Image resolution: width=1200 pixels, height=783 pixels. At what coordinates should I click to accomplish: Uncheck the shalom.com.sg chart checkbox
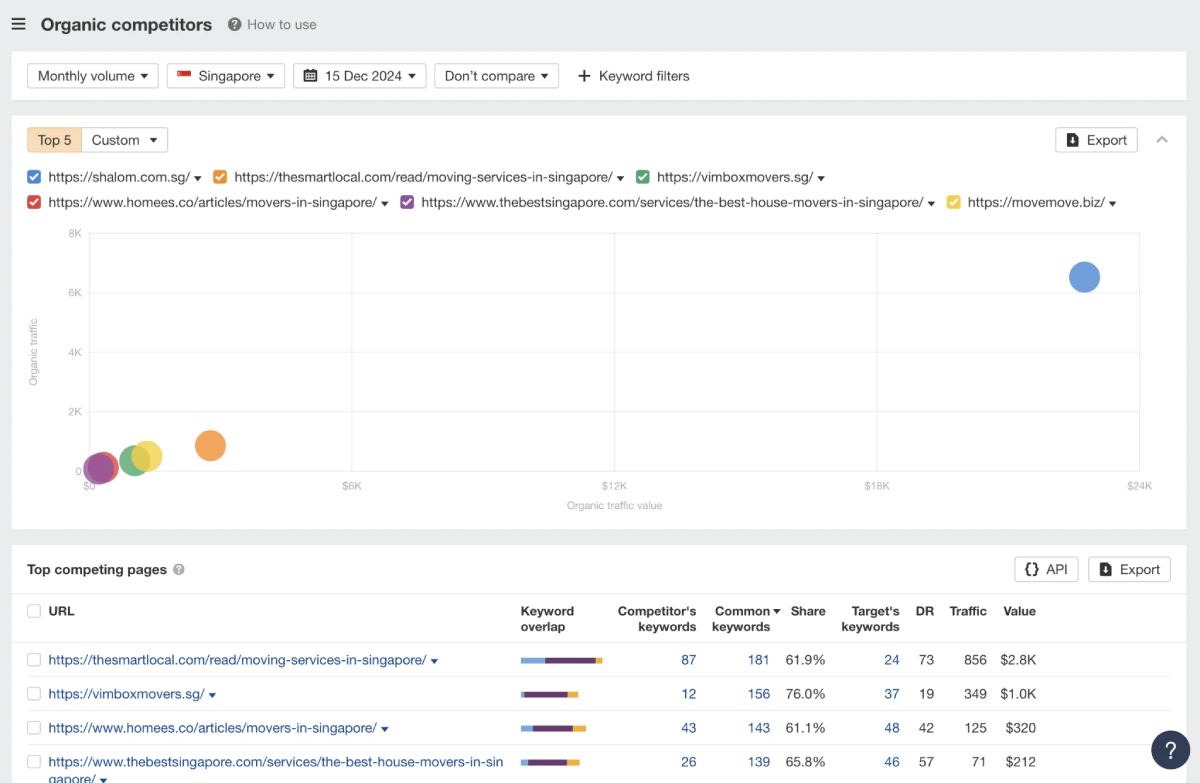34,177
